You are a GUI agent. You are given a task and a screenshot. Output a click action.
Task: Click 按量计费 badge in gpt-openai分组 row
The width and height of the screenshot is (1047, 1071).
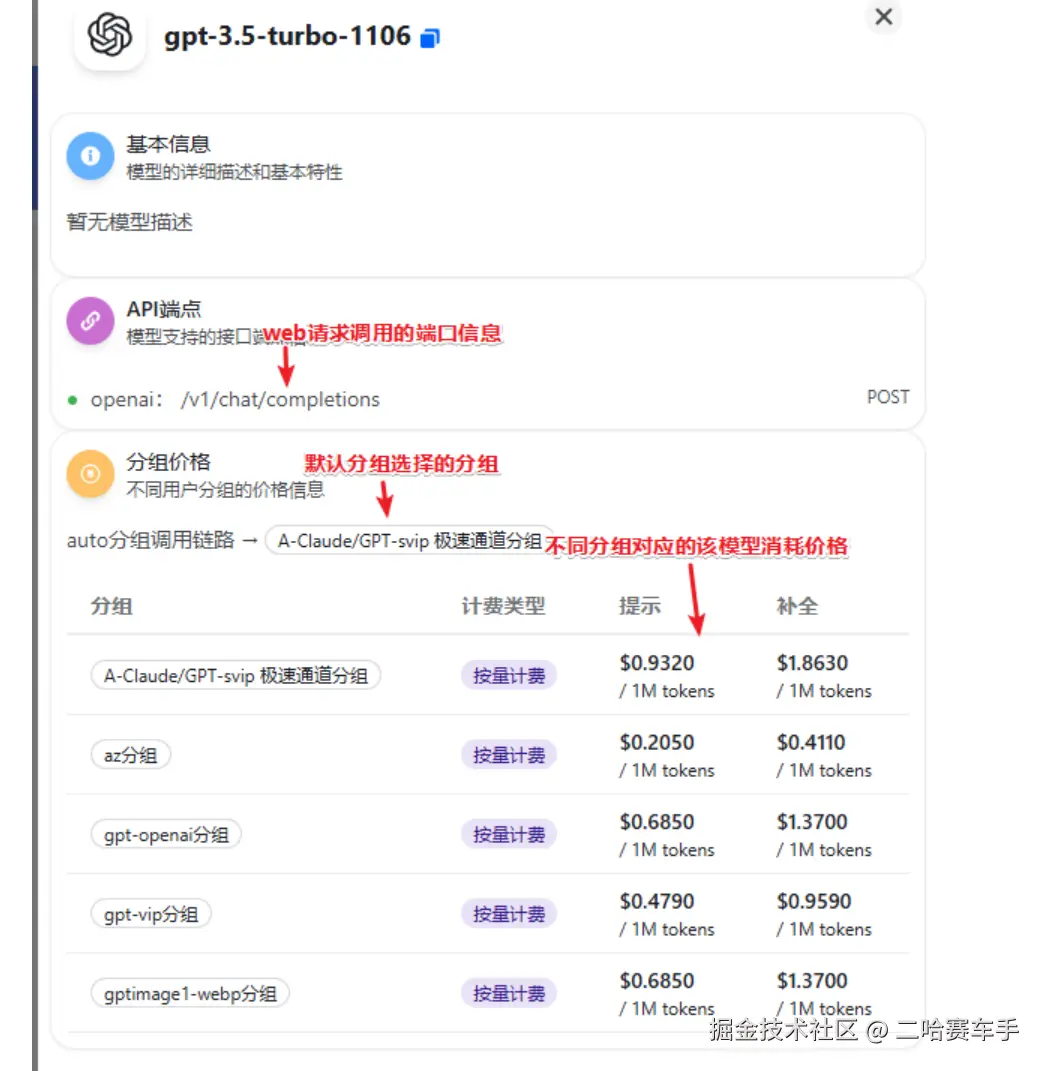(509, 834)
